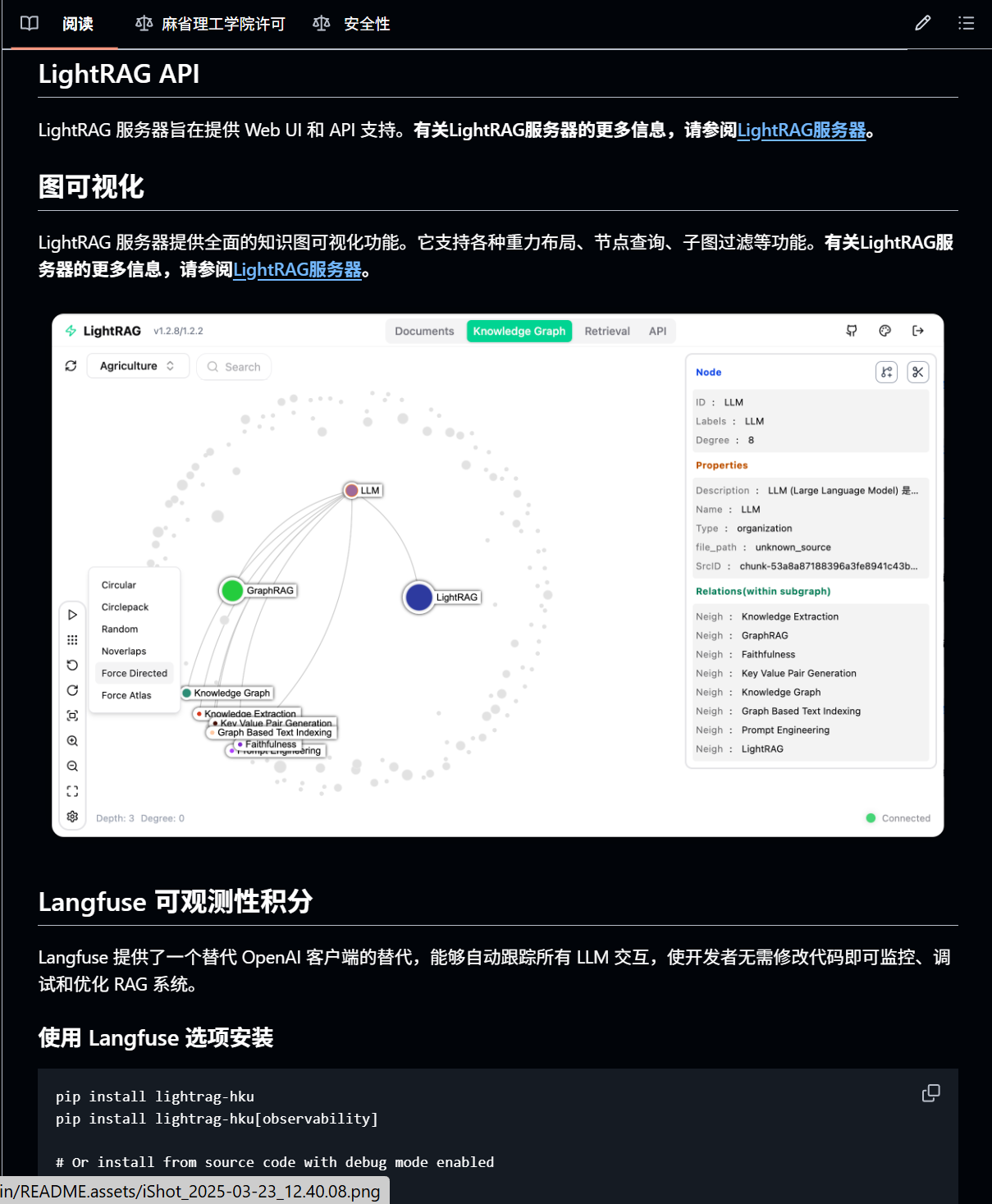The width and height of the screenshot is (992, 1204).
Task: Select Documents tab in LightRAG screenshot
Action: click(x=424, y=332)
